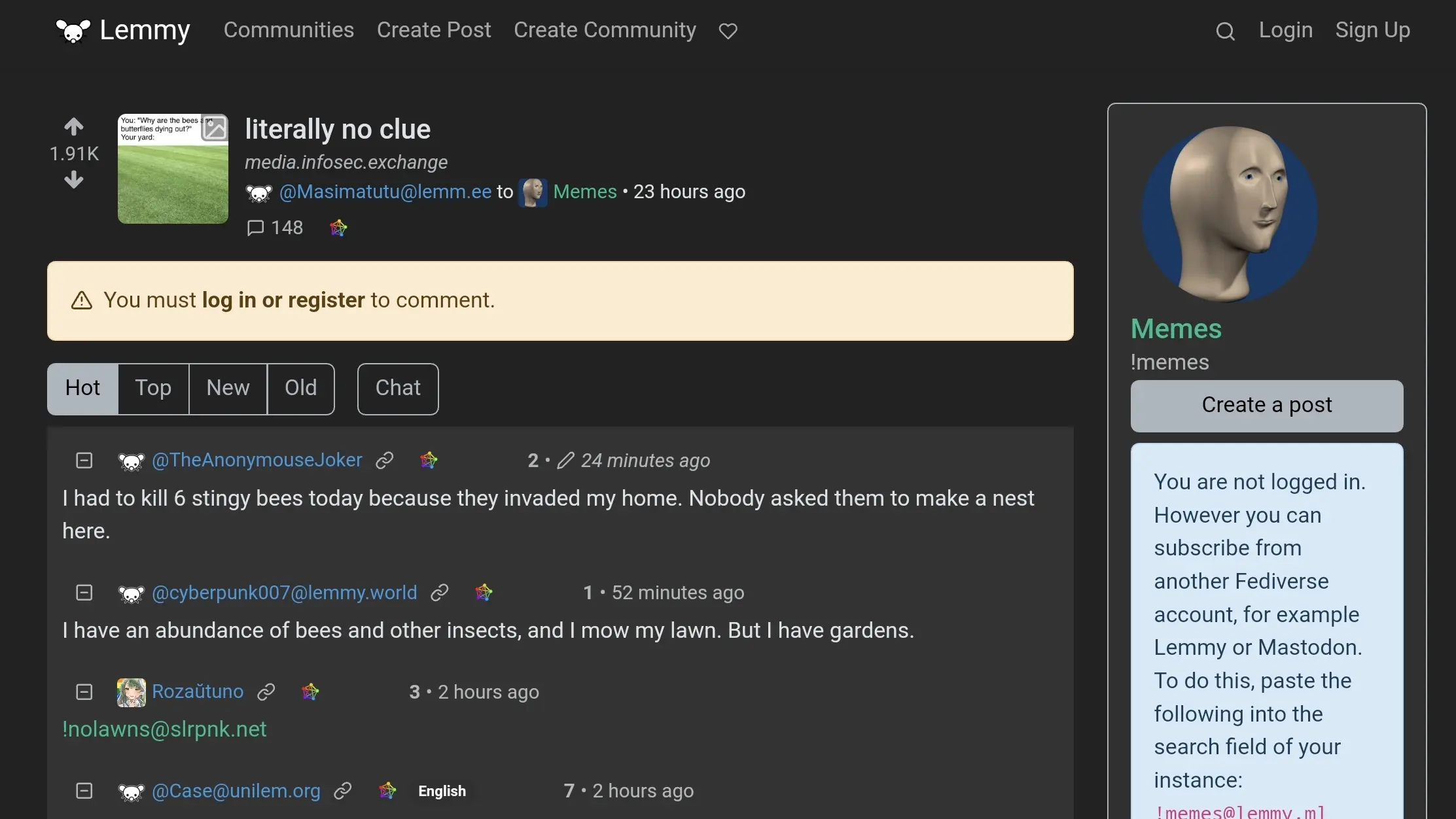Collapse the cyberpunk007 comment thread
1456x819 pixels.
coord(84,593)
